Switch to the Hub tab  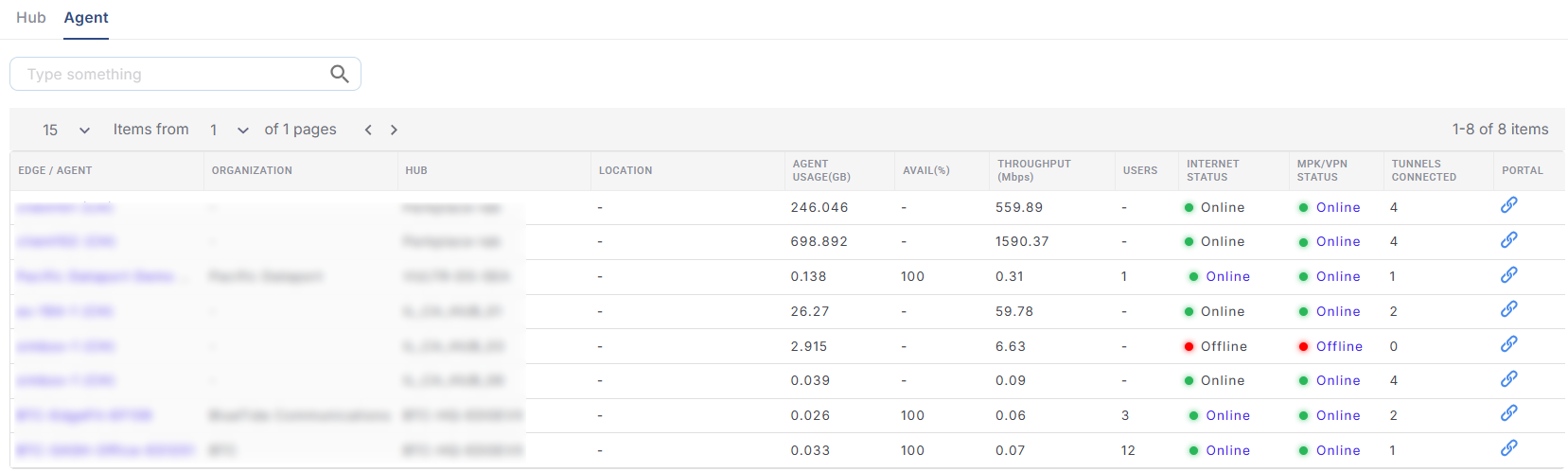coord(30,18)
